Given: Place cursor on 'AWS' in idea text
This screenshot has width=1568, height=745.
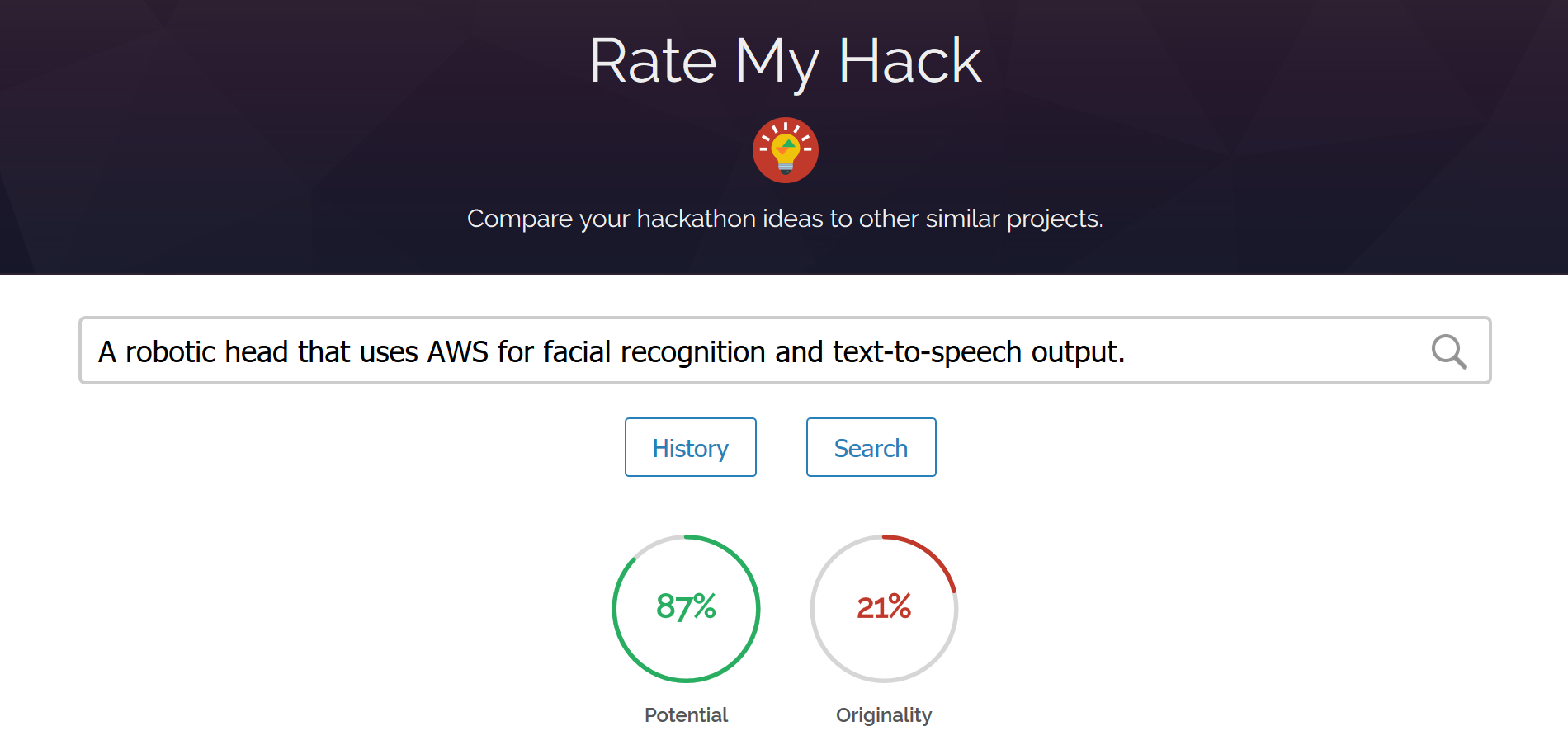Looking at the screenshot, I should pos(458,352).
